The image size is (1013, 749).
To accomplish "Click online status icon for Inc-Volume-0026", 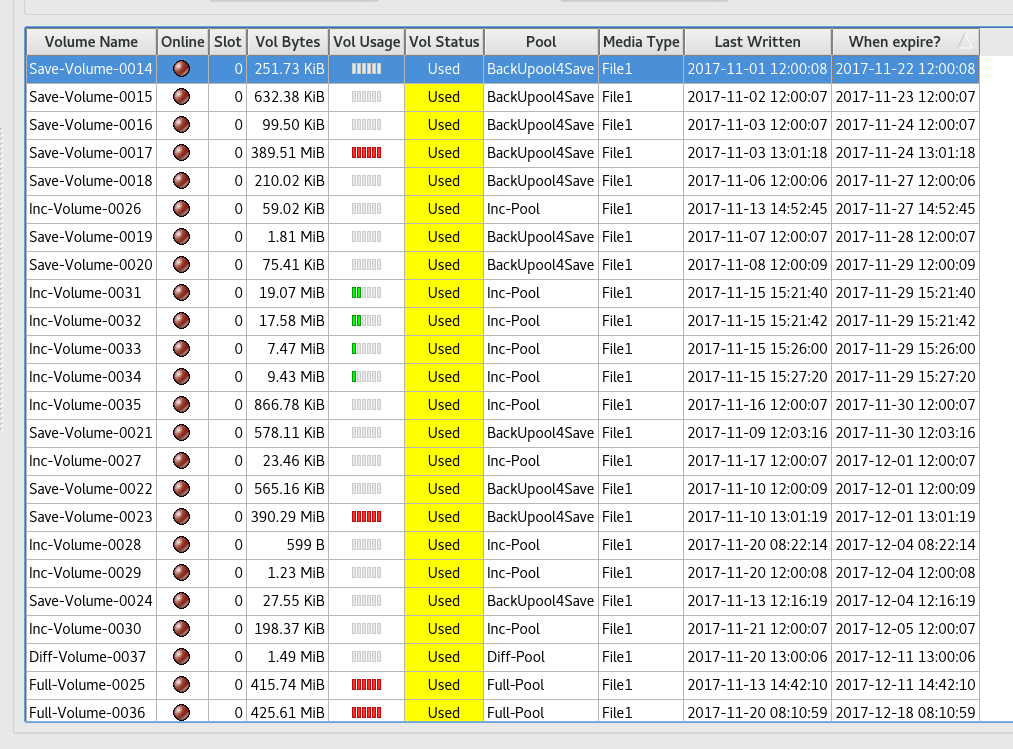I will click(x=182, y=209).
